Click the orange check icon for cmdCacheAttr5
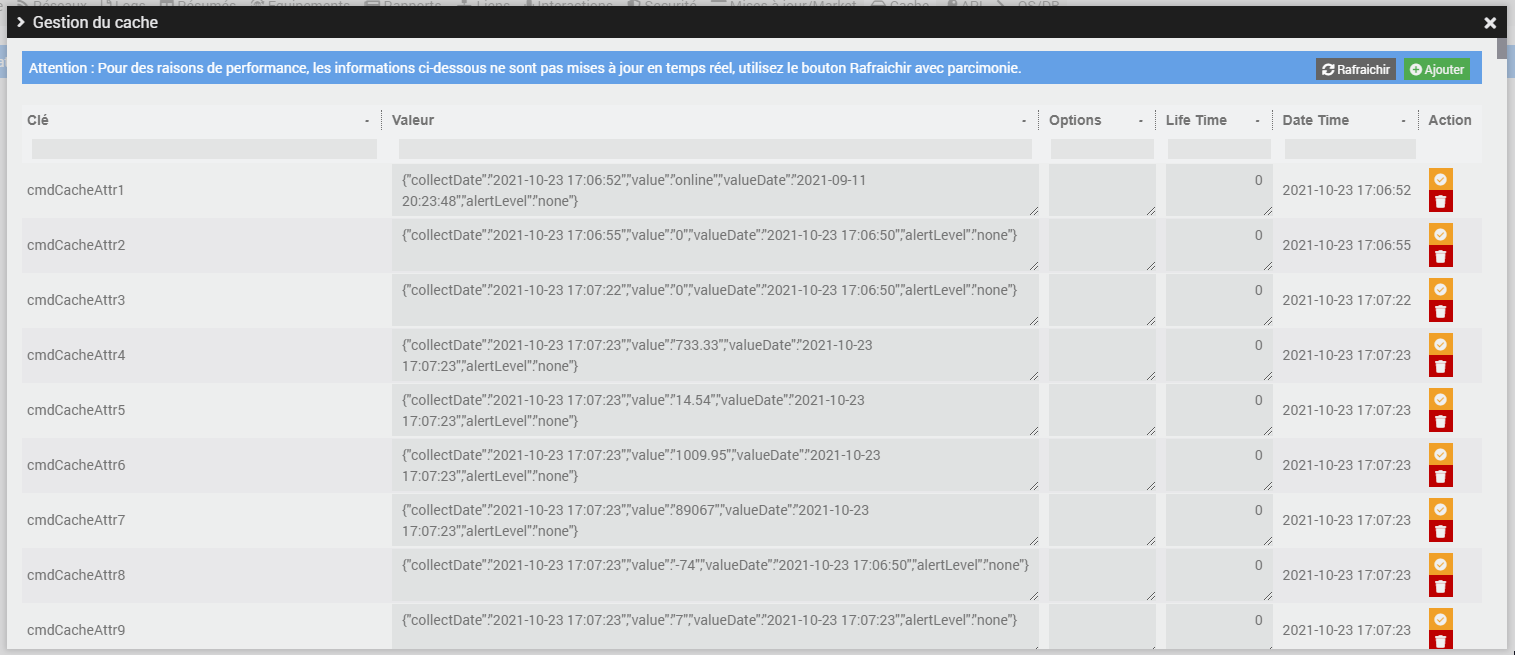The width and height of the screenshot is (1515, 655). (1440, 399)
